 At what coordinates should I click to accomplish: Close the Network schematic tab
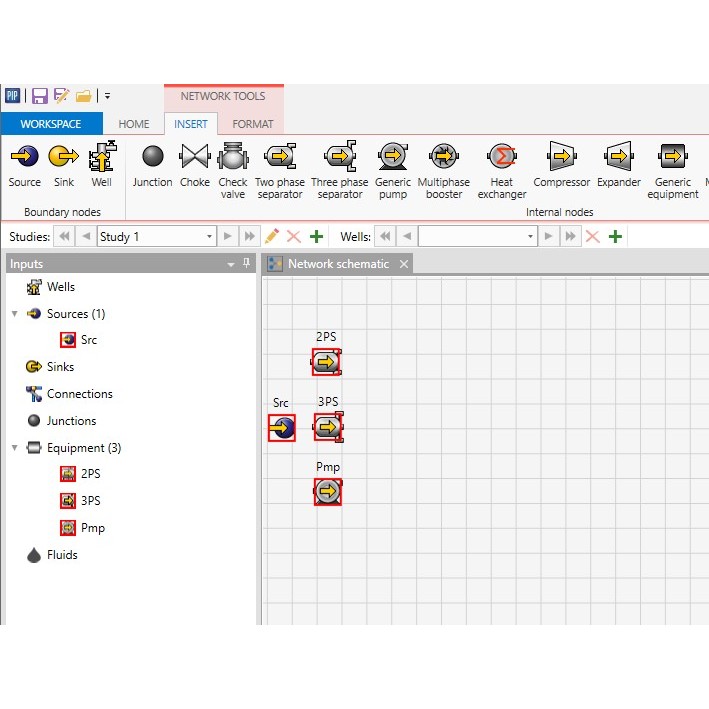(404, 264)
